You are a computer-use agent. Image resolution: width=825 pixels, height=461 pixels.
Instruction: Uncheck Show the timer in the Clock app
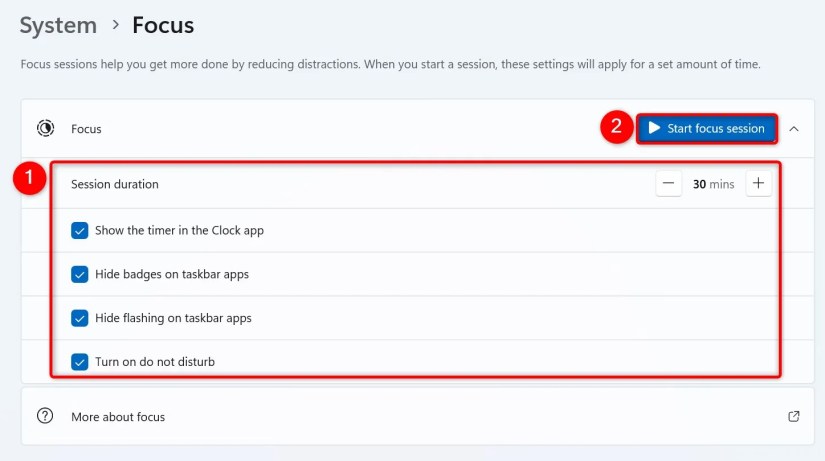pos(80,230)
